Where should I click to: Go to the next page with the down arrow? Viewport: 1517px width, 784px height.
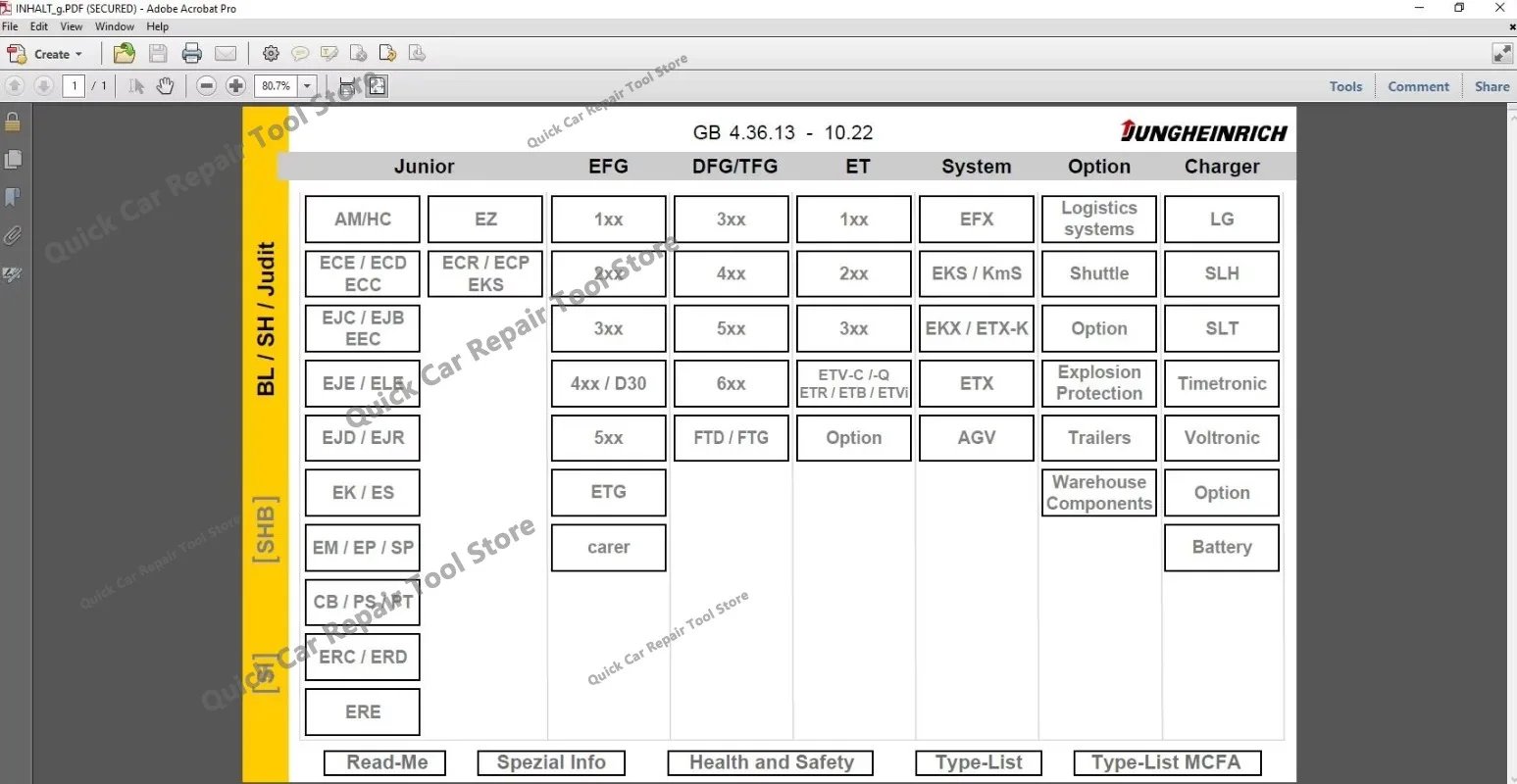(x=43, y=86)
